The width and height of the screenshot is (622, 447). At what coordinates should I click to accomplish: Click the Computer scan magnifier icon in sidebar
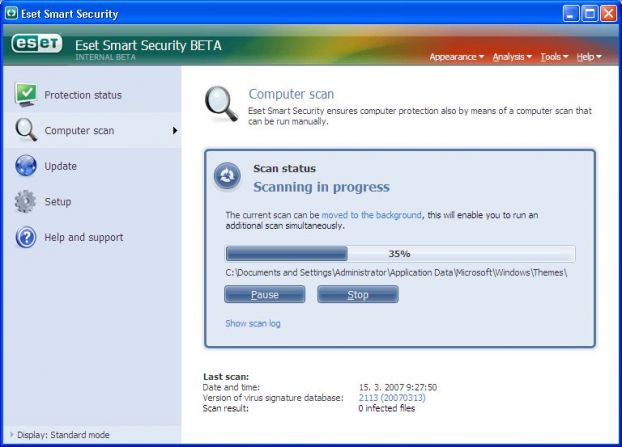point(26,131)
